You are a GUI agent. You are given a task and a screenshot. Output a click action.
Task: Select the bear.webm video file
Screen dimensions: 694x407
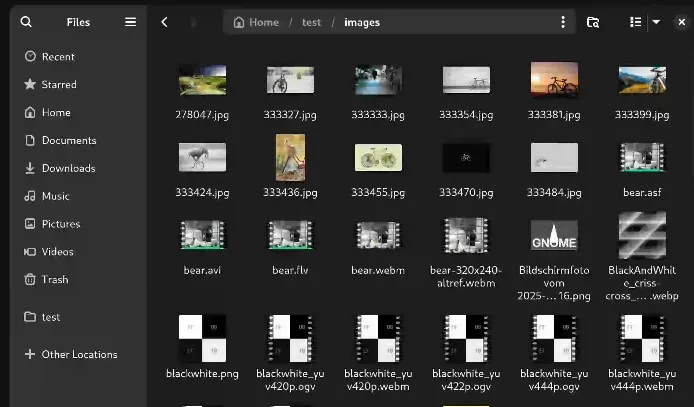(x=378, y=236)
